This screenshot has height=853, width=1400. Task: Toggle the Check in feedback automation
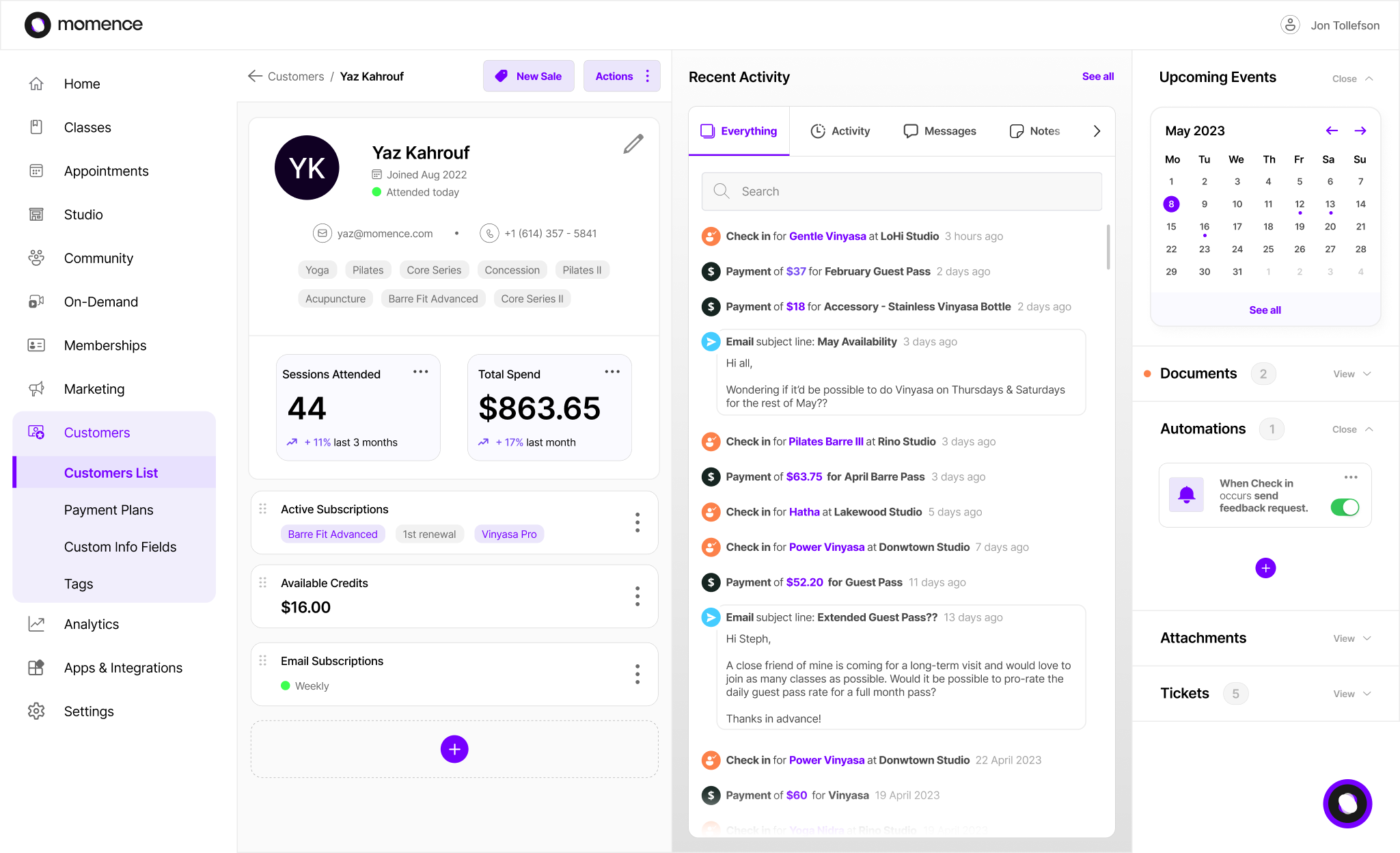[1345, 507]
